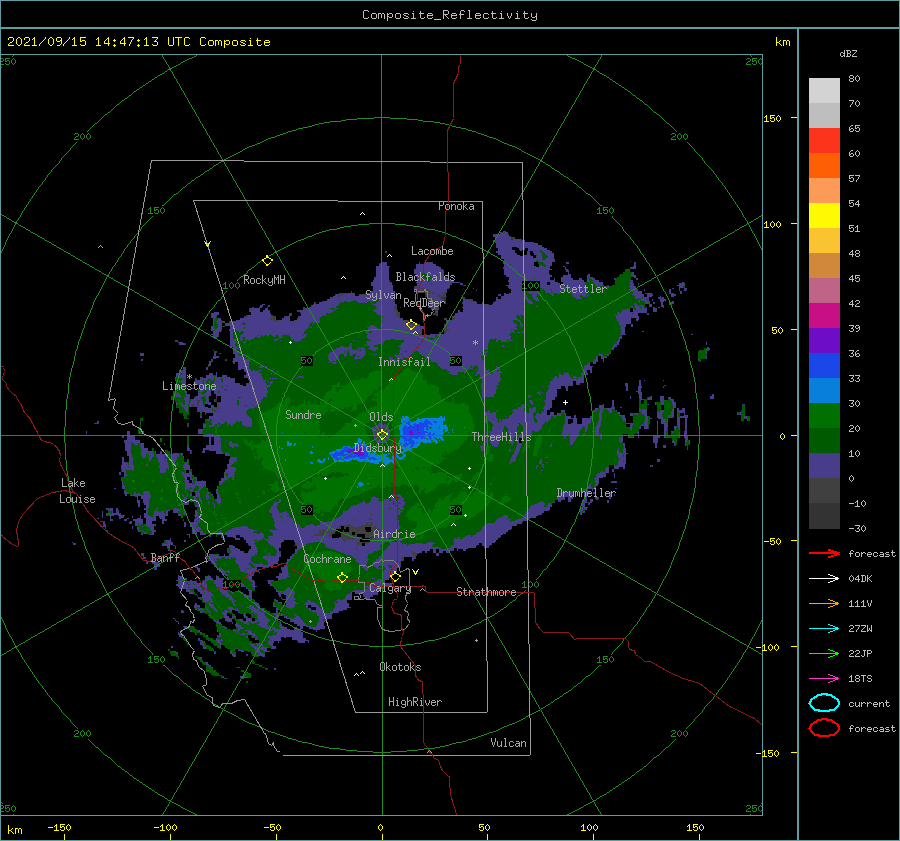The image size is (900, 841).
Task: Pick the magenta 42-39 dBZ color swatch
Action: 824,316
